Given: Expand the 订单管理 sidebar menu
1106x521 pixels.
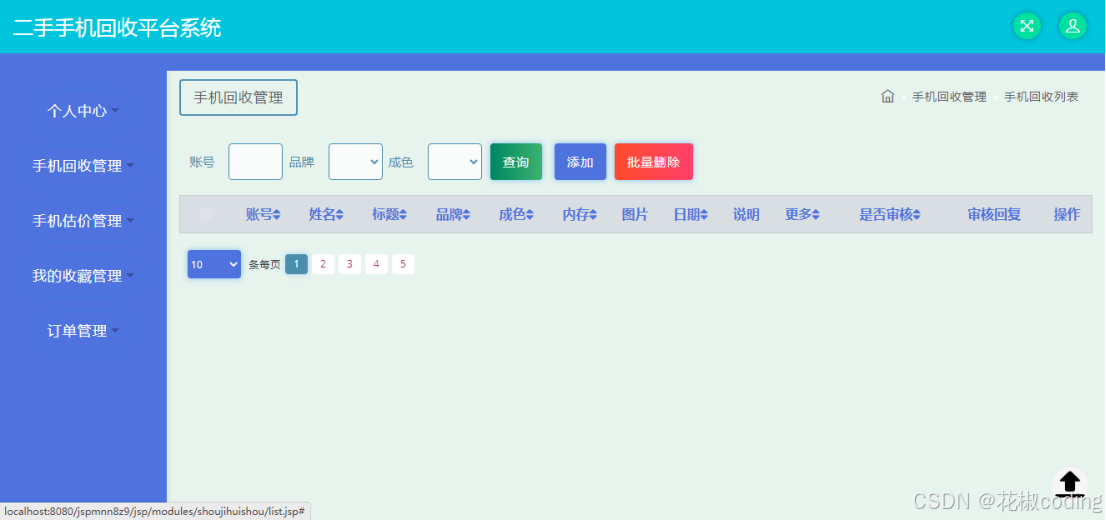Looking at the screenshot, I should pyautogui.click(x=83, y=331).
